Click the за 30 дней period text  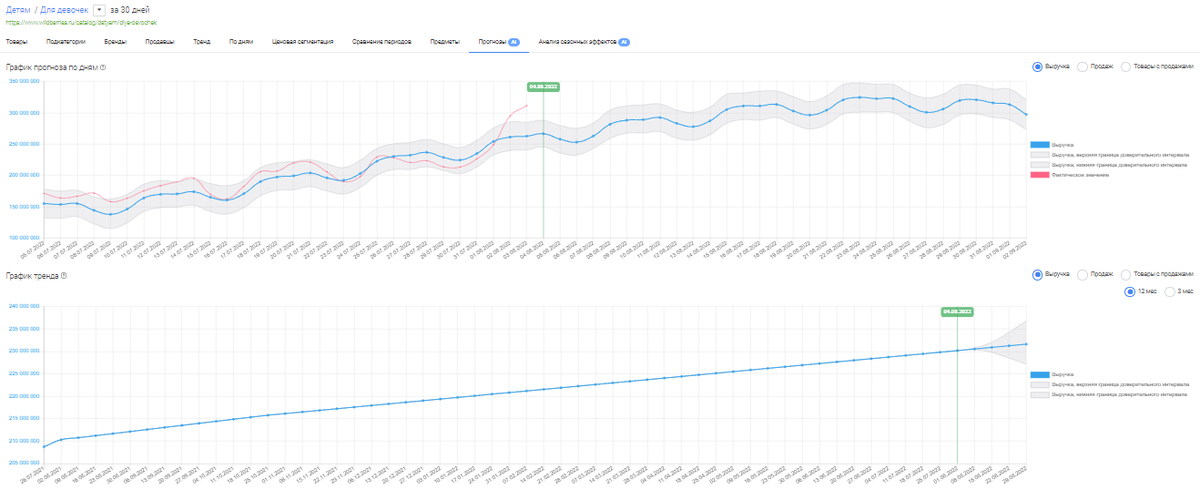pos(129,9)
